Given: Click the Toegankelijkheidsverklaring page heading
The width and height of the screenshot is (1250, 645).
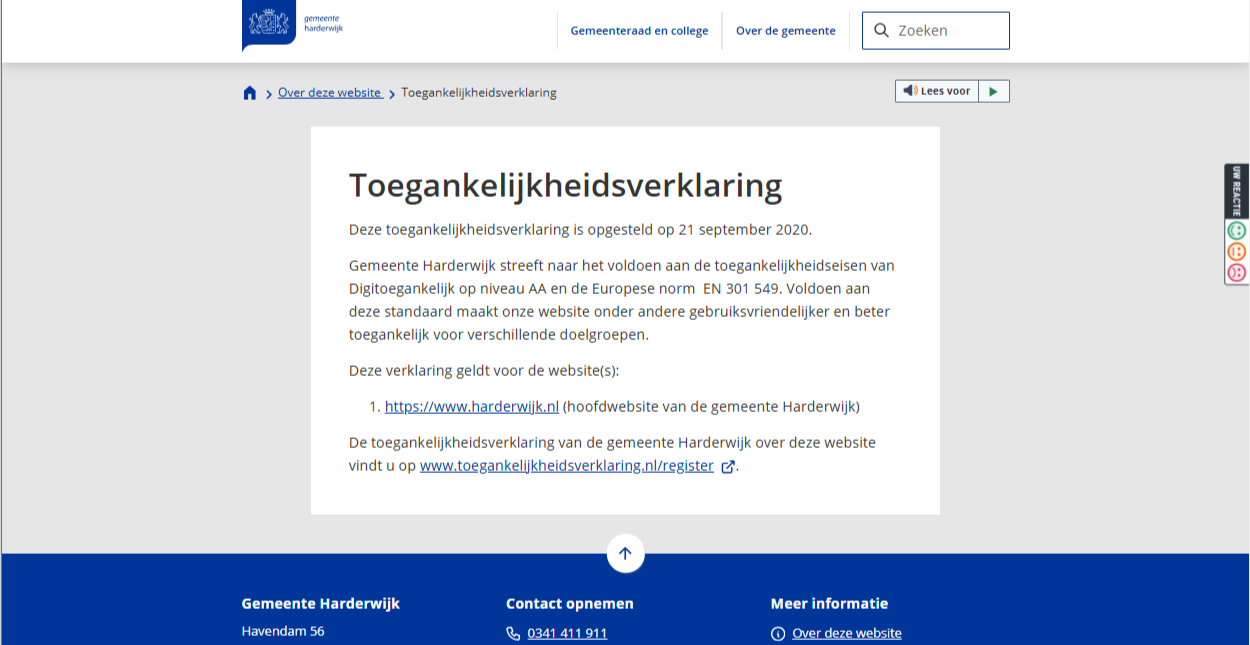Looking at the screenshot, I should 565,186.
